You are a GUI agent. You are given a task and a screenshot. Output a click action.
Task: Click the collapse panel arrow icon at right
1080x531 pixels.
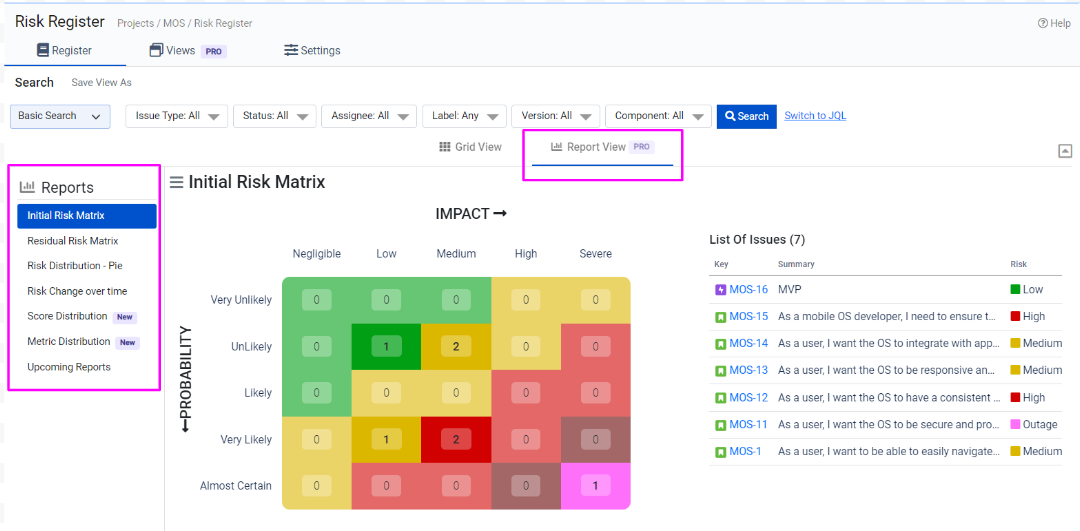(1065, 151)
